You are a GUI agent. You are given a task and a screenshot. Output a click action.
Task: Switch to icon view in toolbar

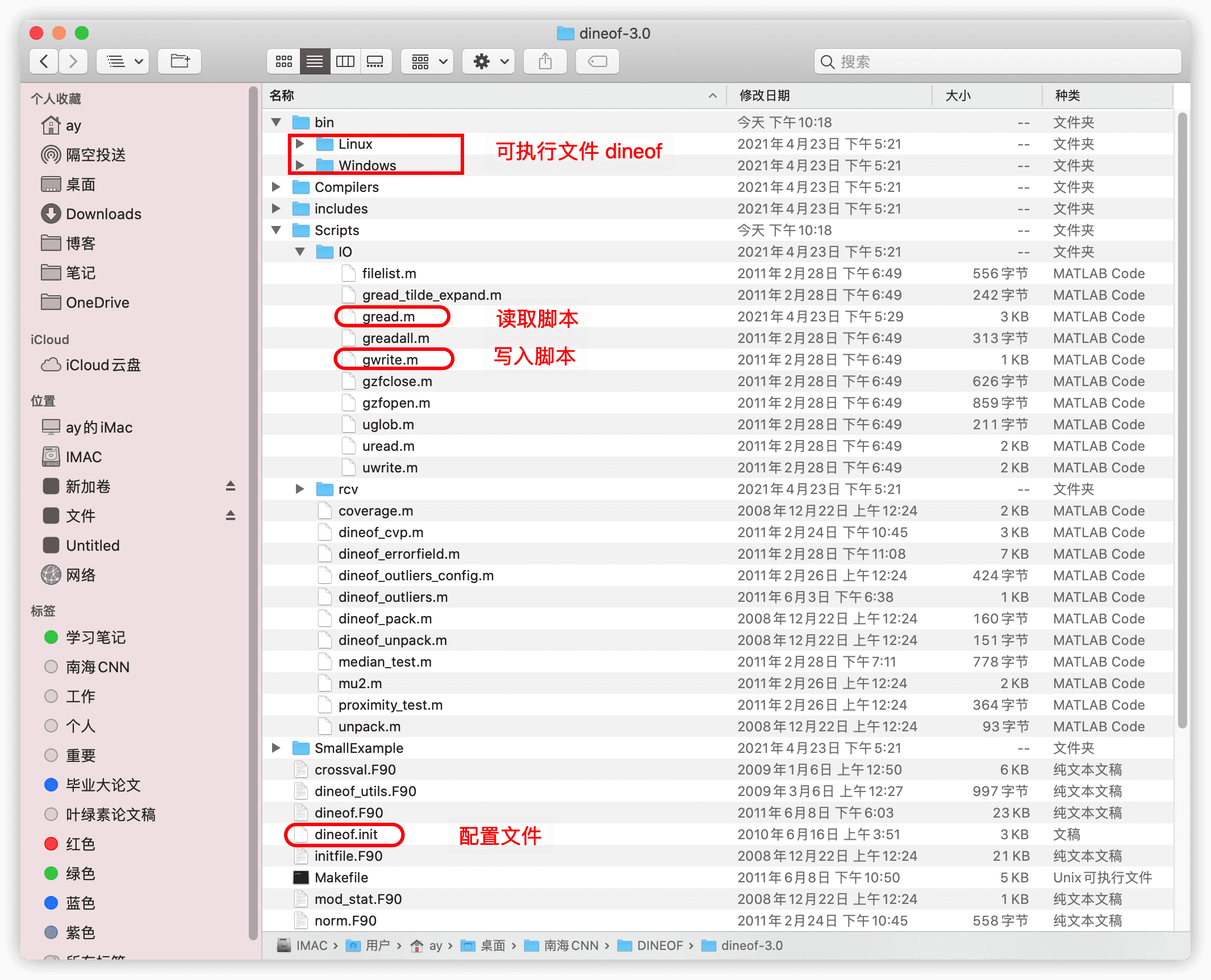[283, 61]
